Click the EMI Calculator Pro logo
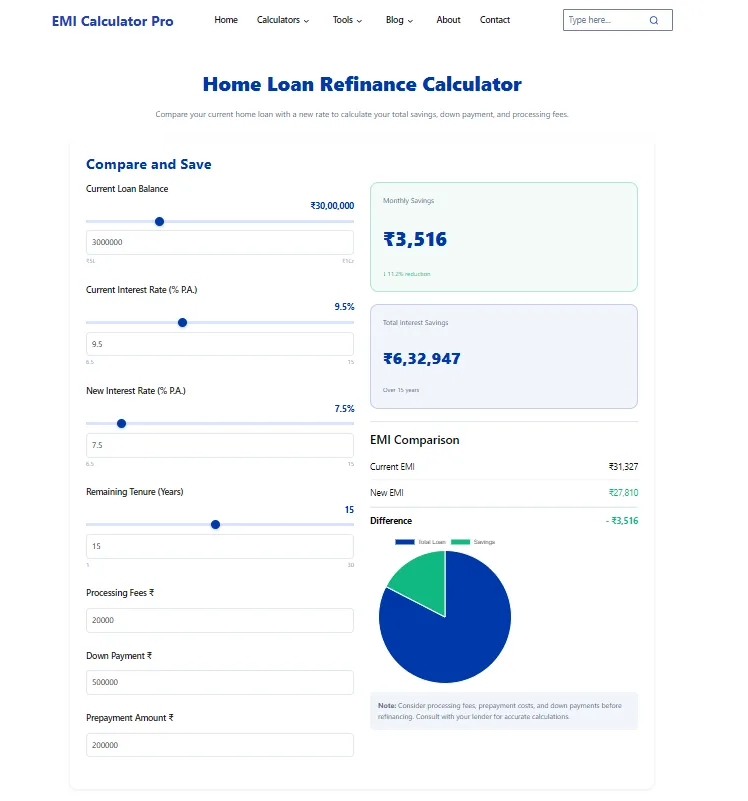Image resolution: width=748 pixels, height=801 pixels. coord(112,21)
